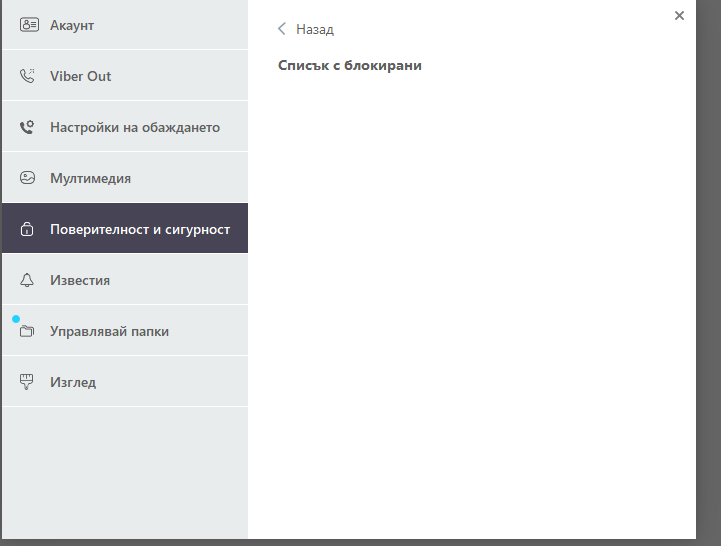Image resolution: width=721 pixels, height=546 pixels.
Task: Click the Account ID card icon
Action: [28, 25]
